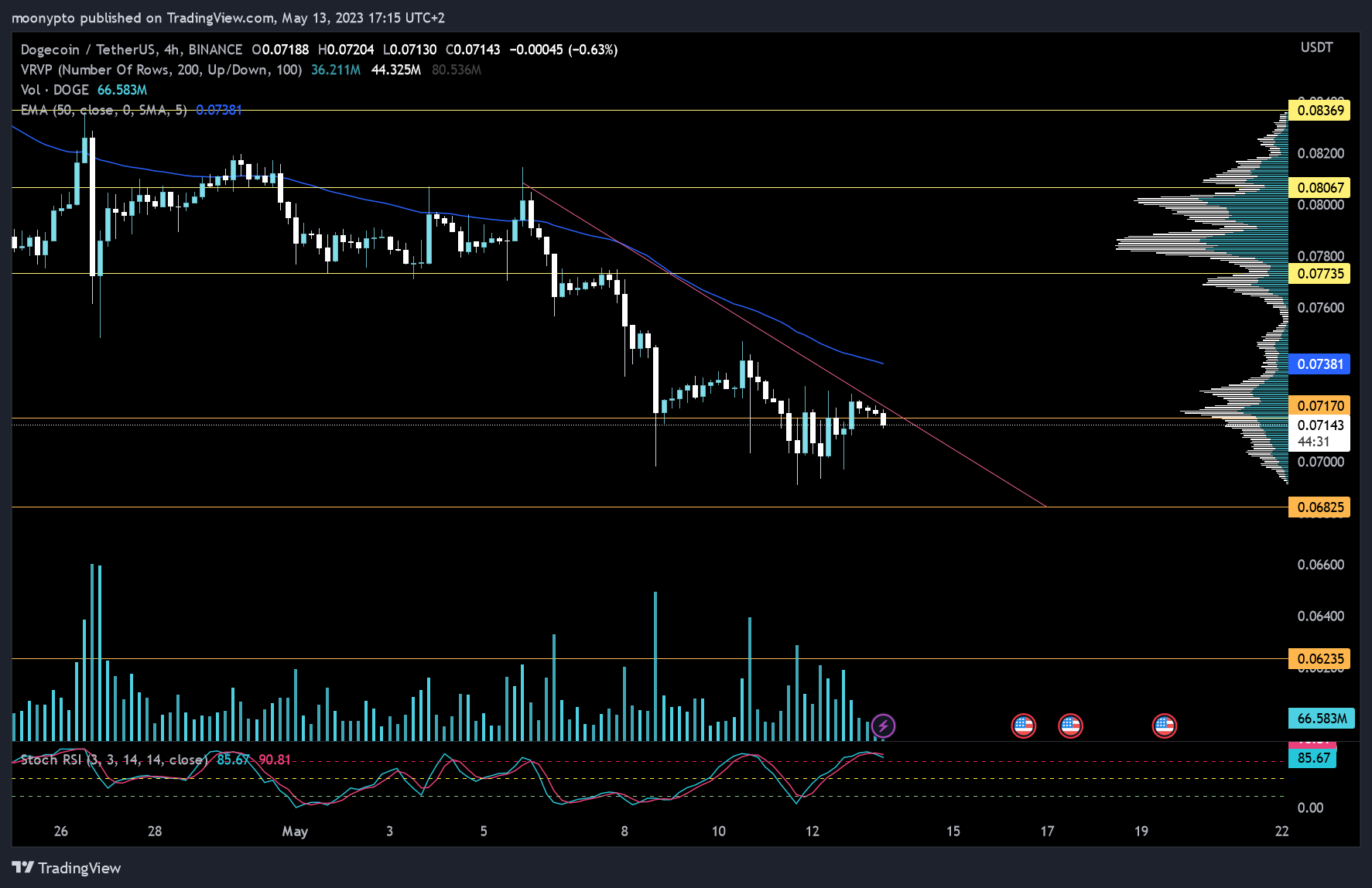Click the 0.07600 price axis tick

click(x=1320, y=308)
